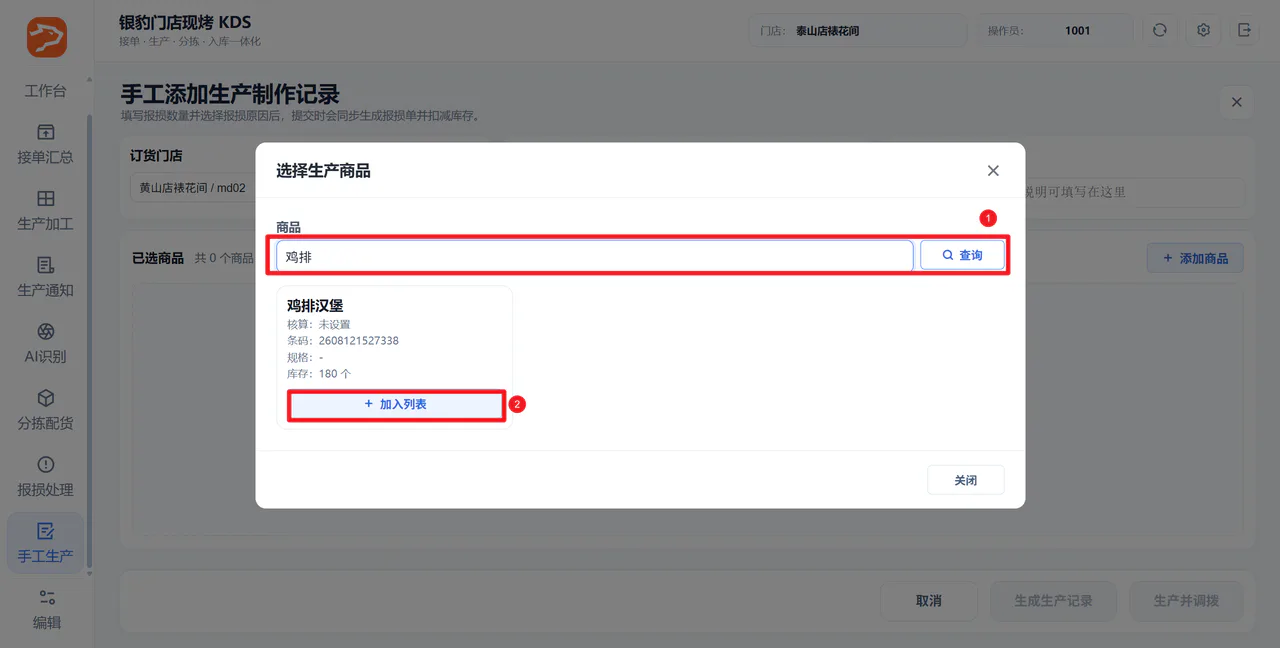This screenshot has width=1280, height=648.
Task: Close the 选择生产商品 dialog with X
Action: 993,171
